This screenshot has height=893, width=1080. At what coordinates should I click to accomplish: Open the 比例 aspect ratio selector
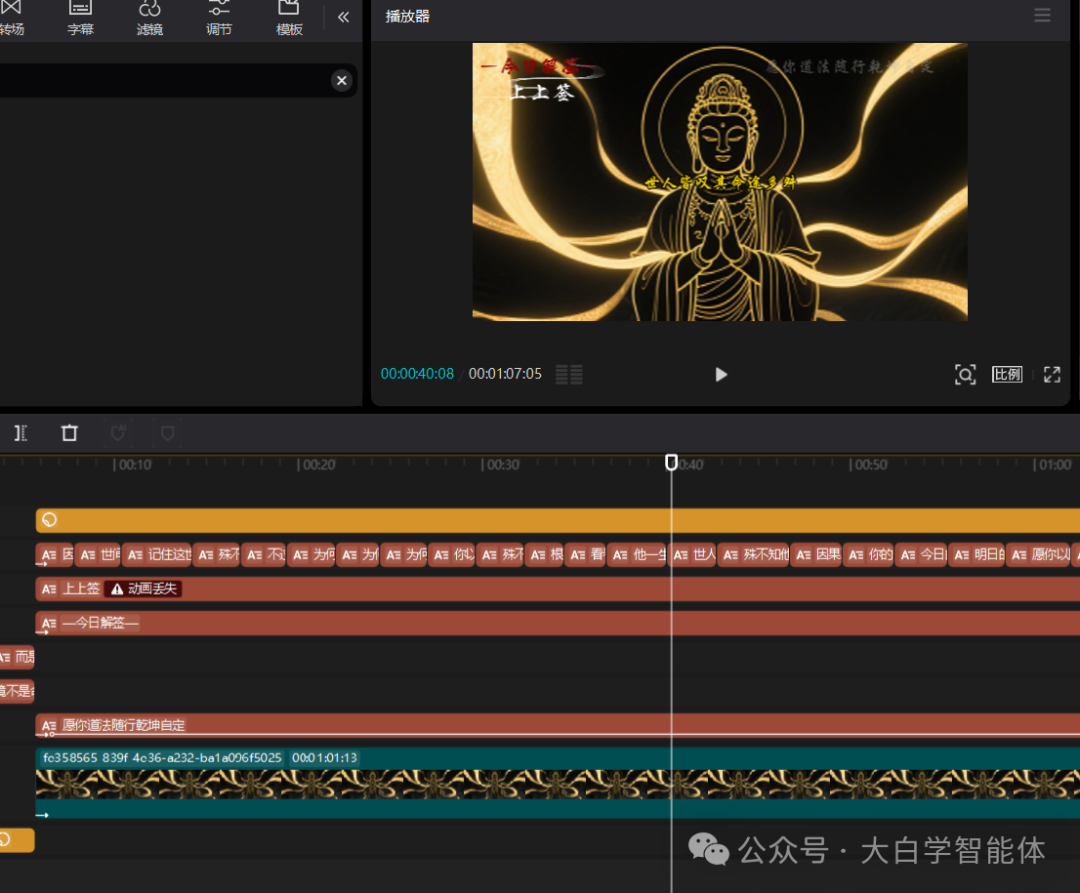tap(1007, 375)
